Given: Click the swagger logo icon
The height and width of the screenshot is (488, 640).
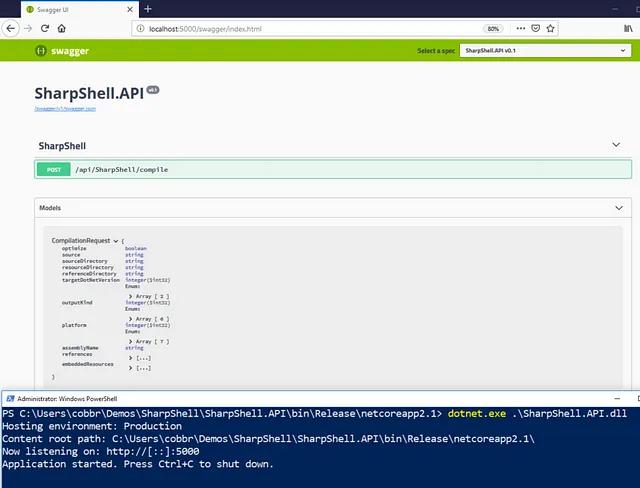Looking at the screenshot, I should [40, 51].
